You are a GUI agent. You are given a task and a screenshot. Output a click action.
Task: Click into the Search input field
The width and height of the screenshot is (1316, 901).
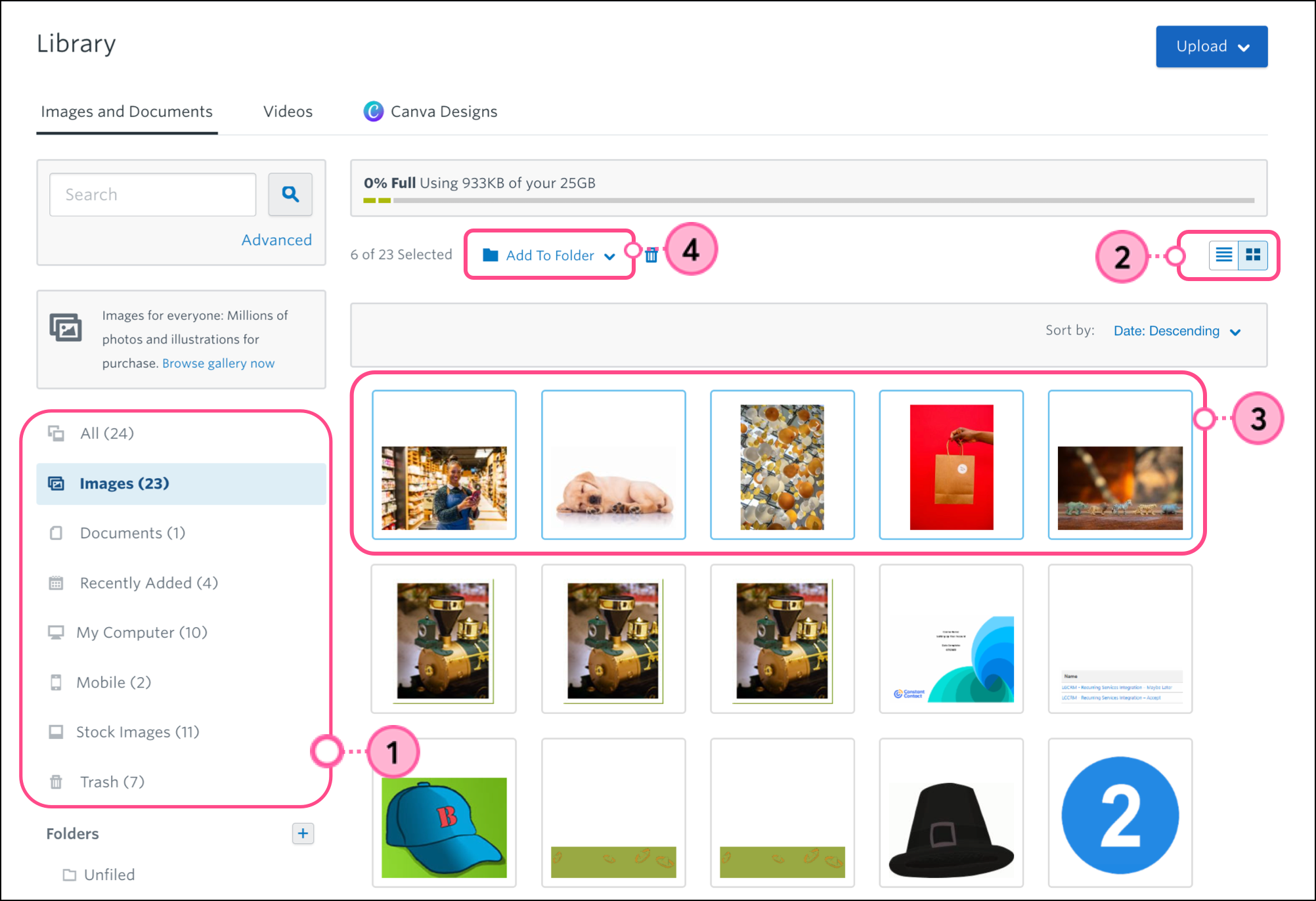152,194
